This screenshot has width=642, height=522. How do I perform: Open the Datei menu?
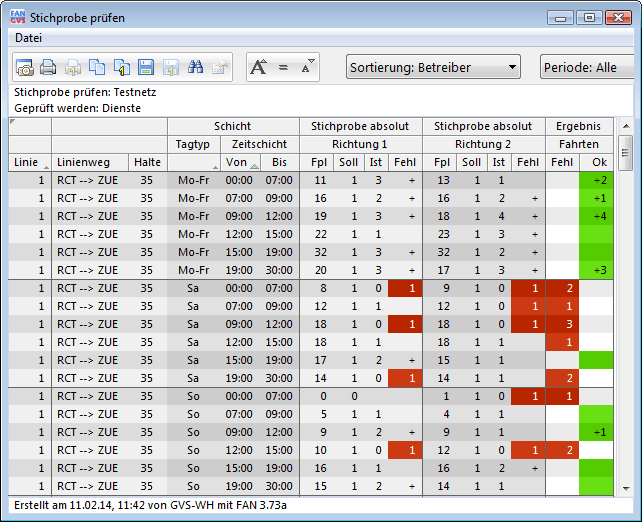point(28,38)
